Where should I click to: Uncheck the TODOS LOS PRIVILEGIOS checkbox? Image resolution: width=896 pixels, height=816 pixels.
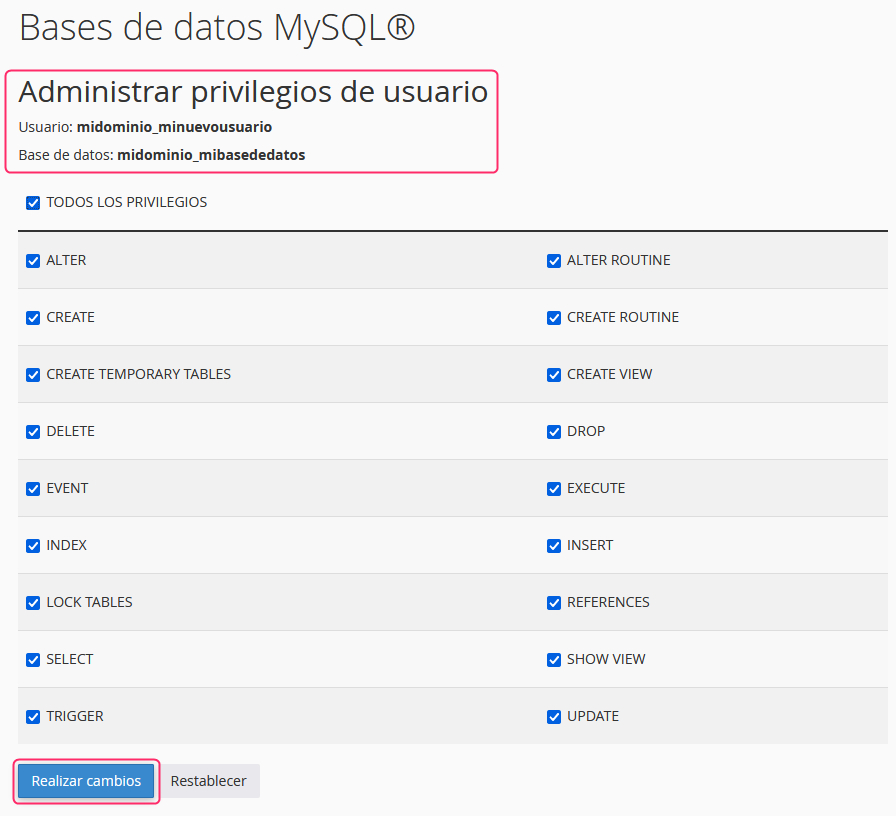33,203
